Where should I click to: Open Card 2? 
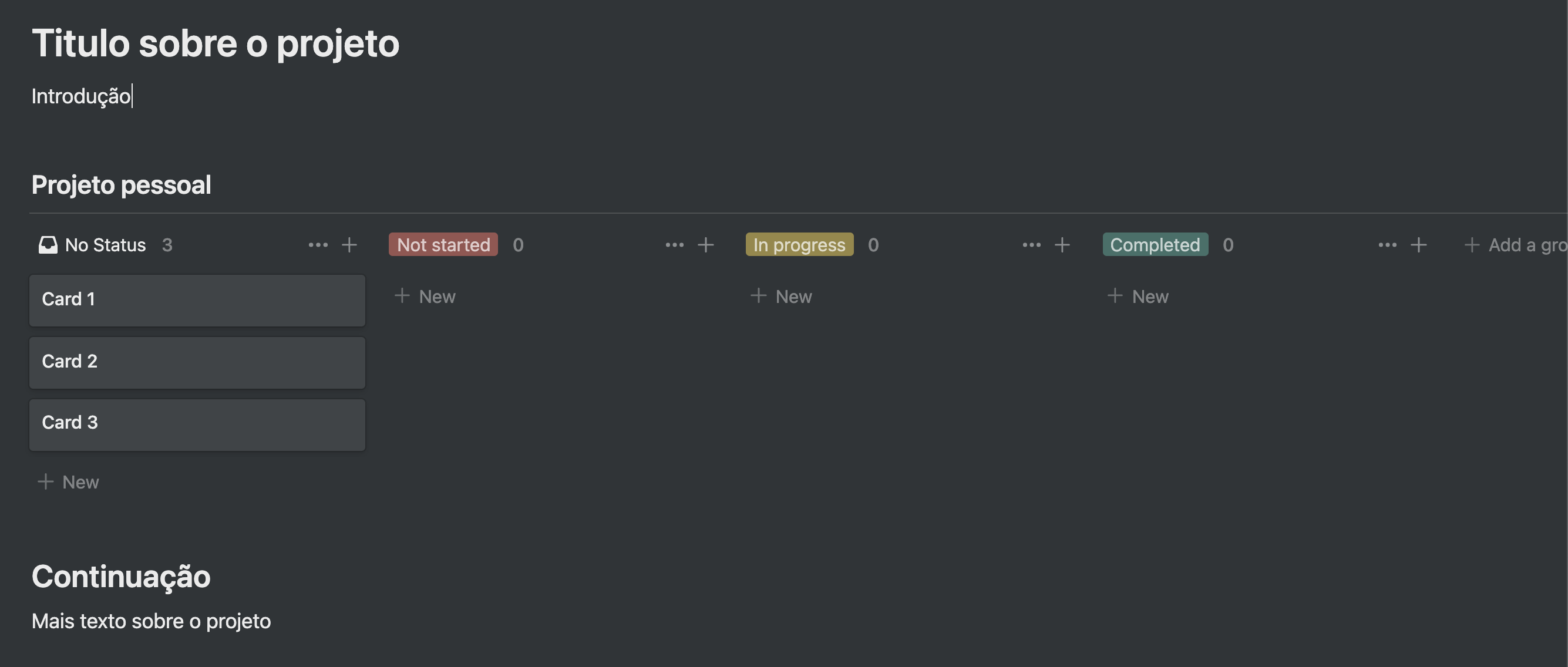pos(197,363)
